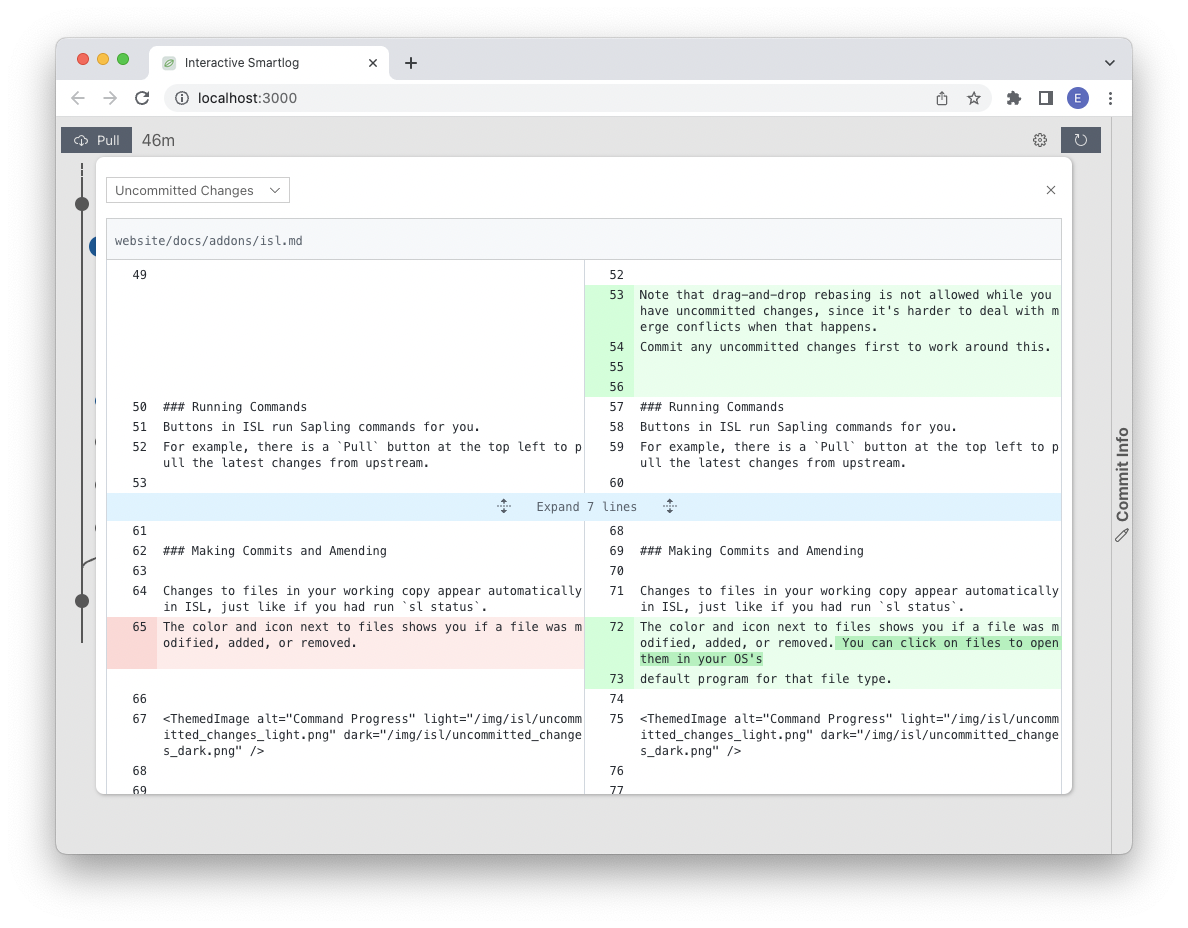Open the profile avatar 'E'

click(1077, 98)
